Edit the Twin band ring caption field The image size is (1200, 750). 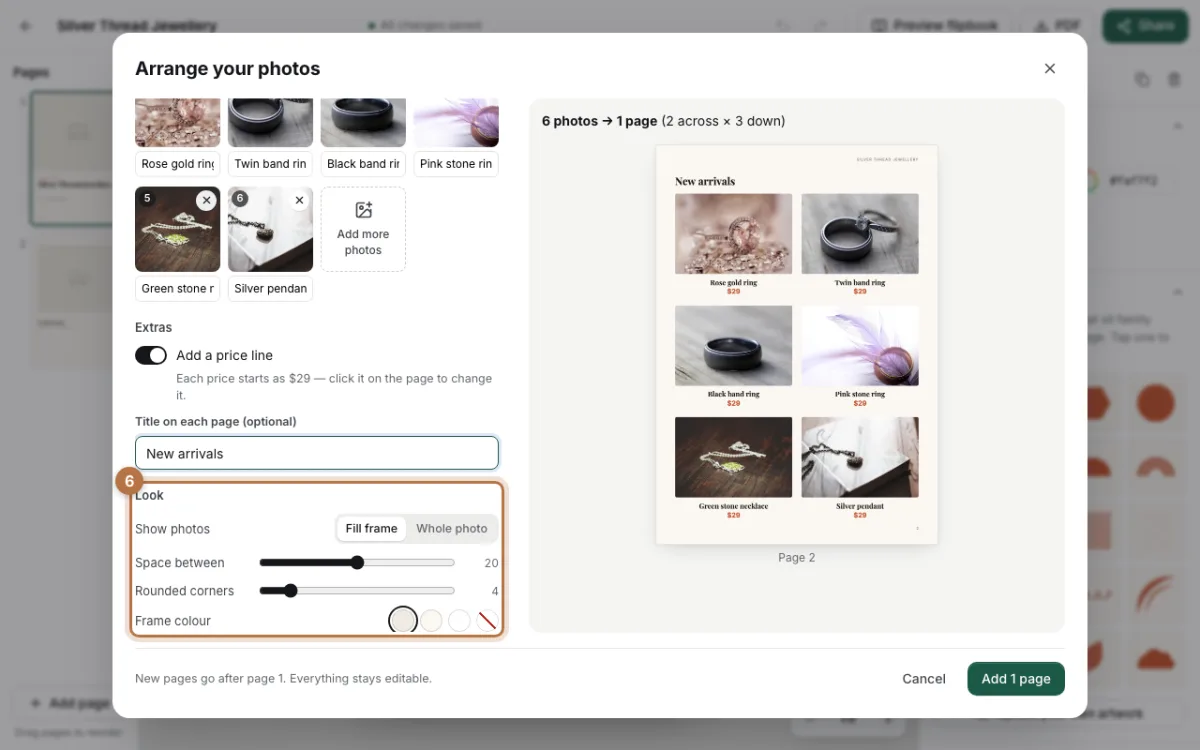pyautogui.click(x=270, y=164)
